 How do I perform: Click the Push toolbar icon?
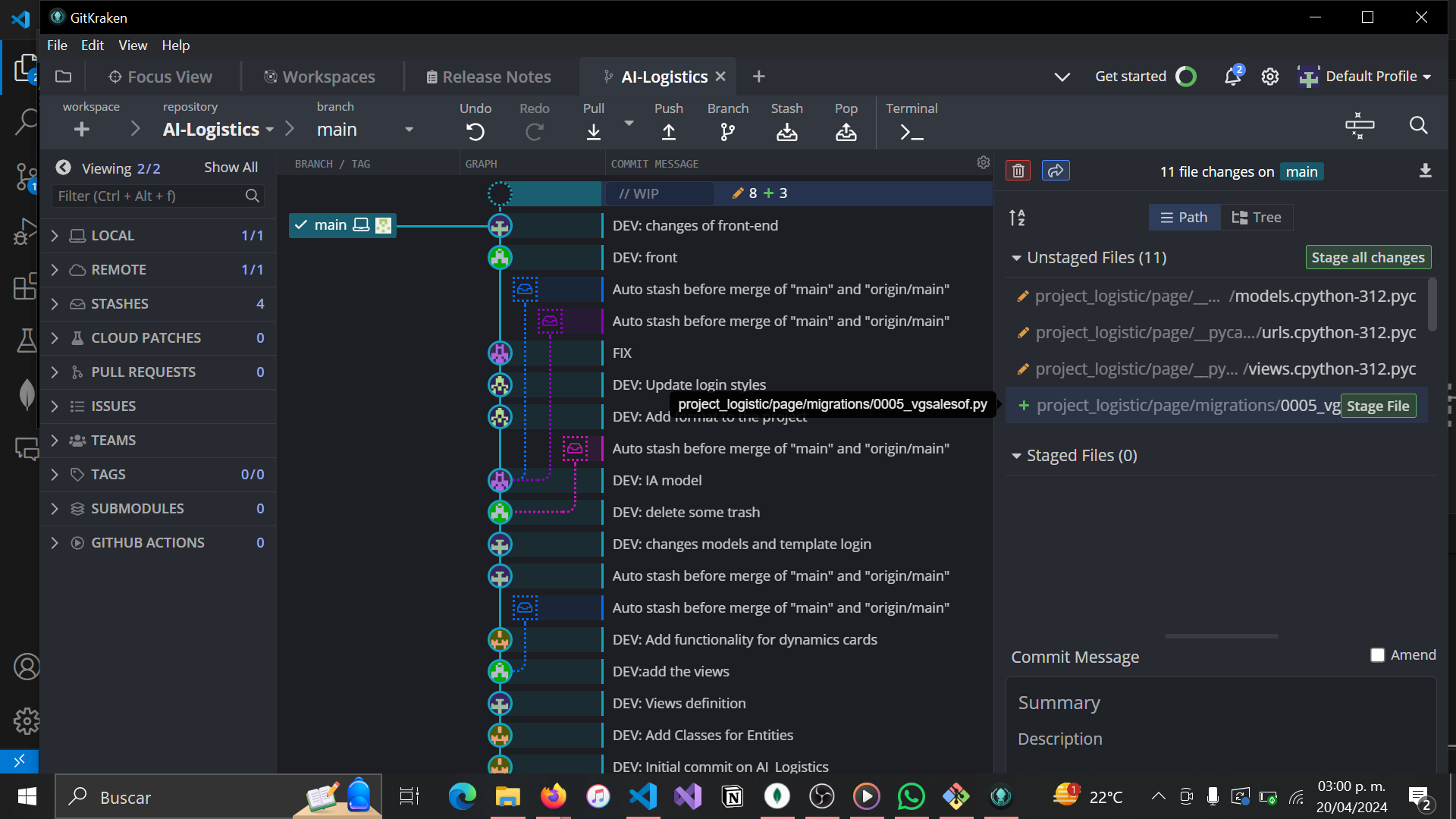tap(668, 132)
